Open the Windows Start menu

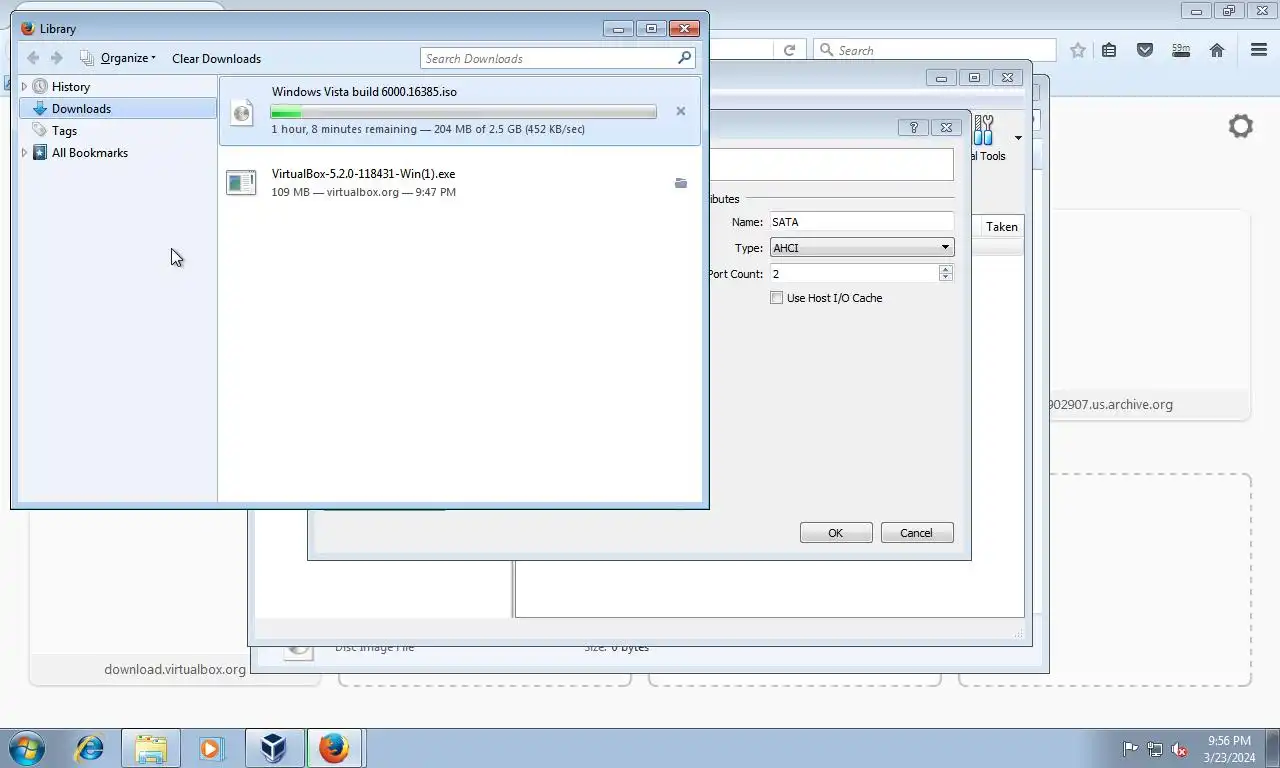[27, 748]
